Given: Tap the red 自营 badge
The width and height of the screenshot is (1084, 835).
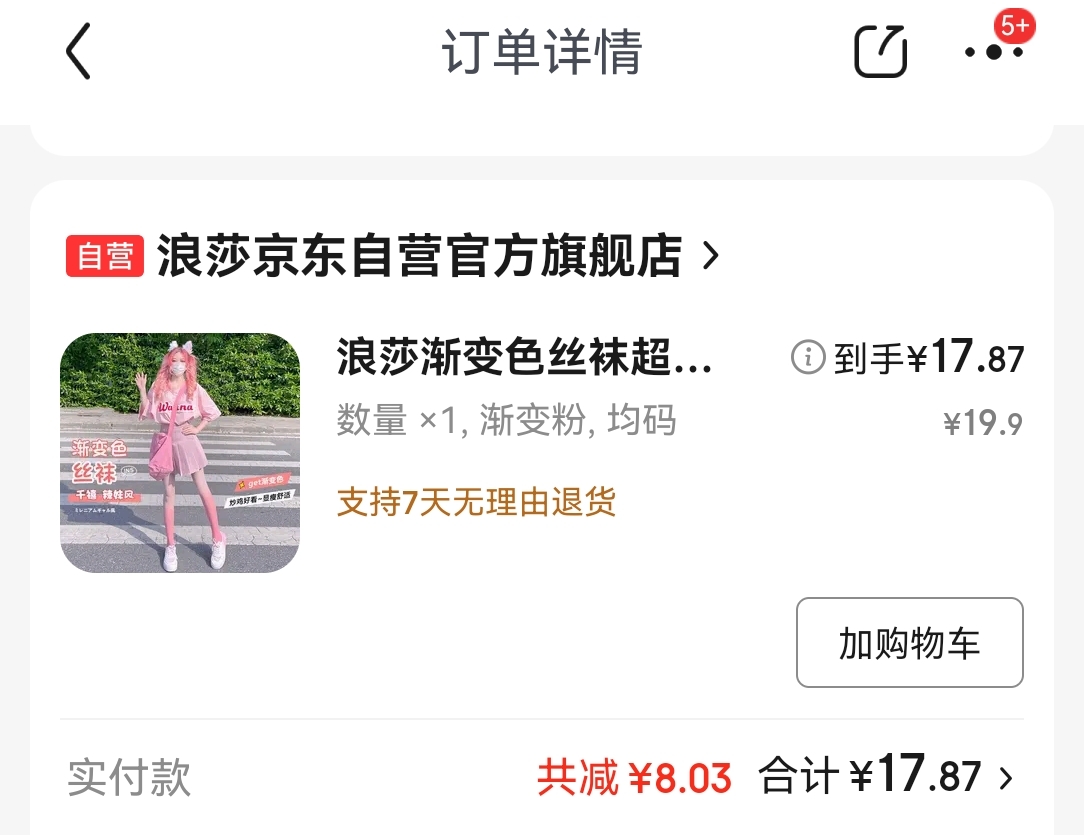Looking at the screenshot, I should tap(104, 256).
